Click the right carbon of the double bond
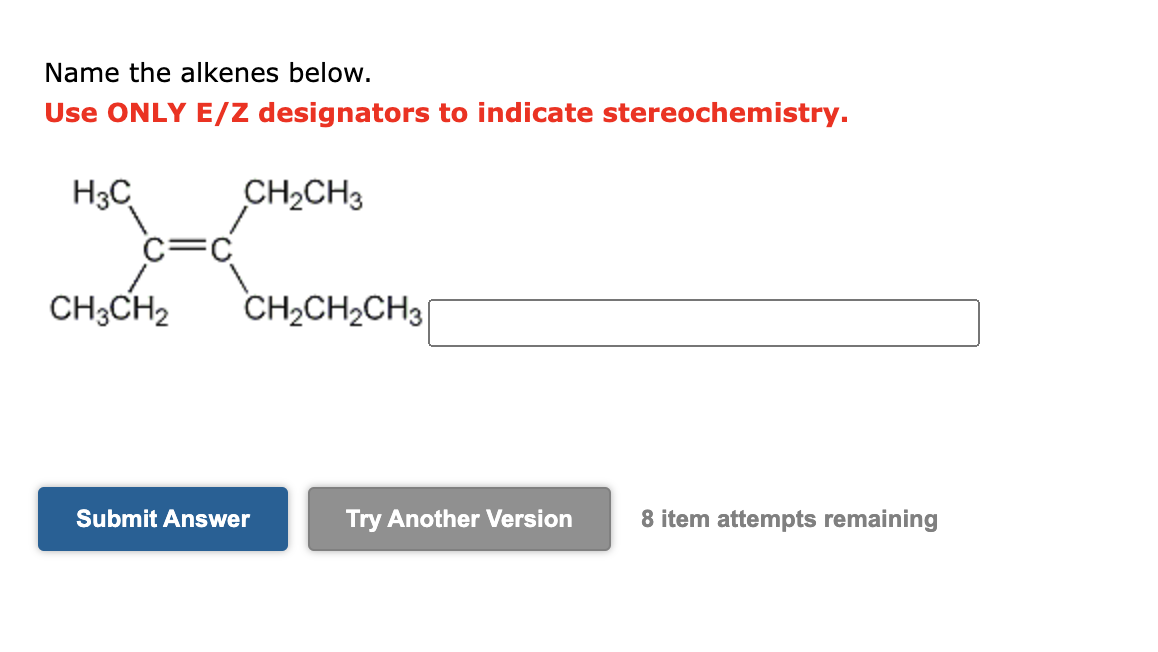The image size is (1158, 652). 222,246
